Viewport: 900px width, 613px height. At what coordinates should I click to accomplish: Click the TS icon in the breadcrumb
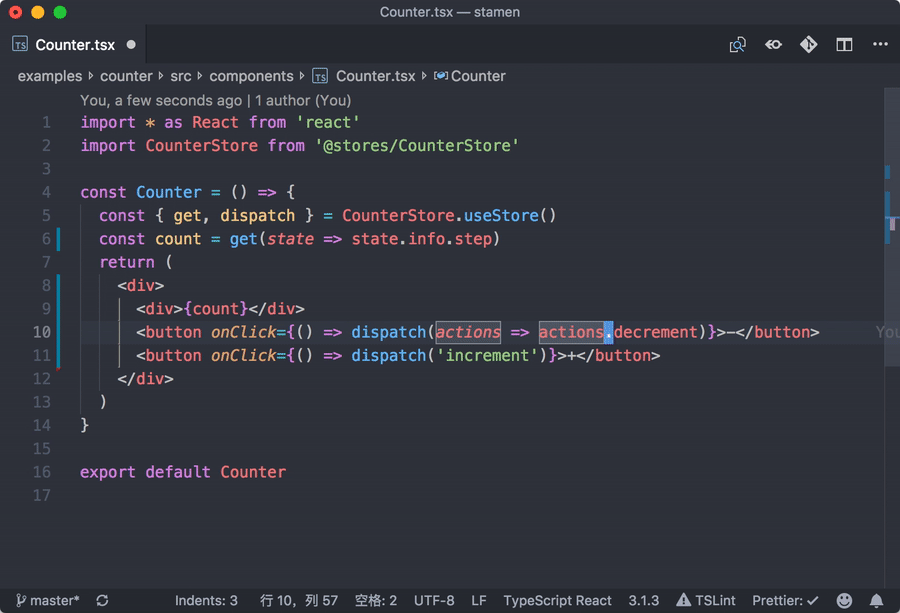coord(320,76)
